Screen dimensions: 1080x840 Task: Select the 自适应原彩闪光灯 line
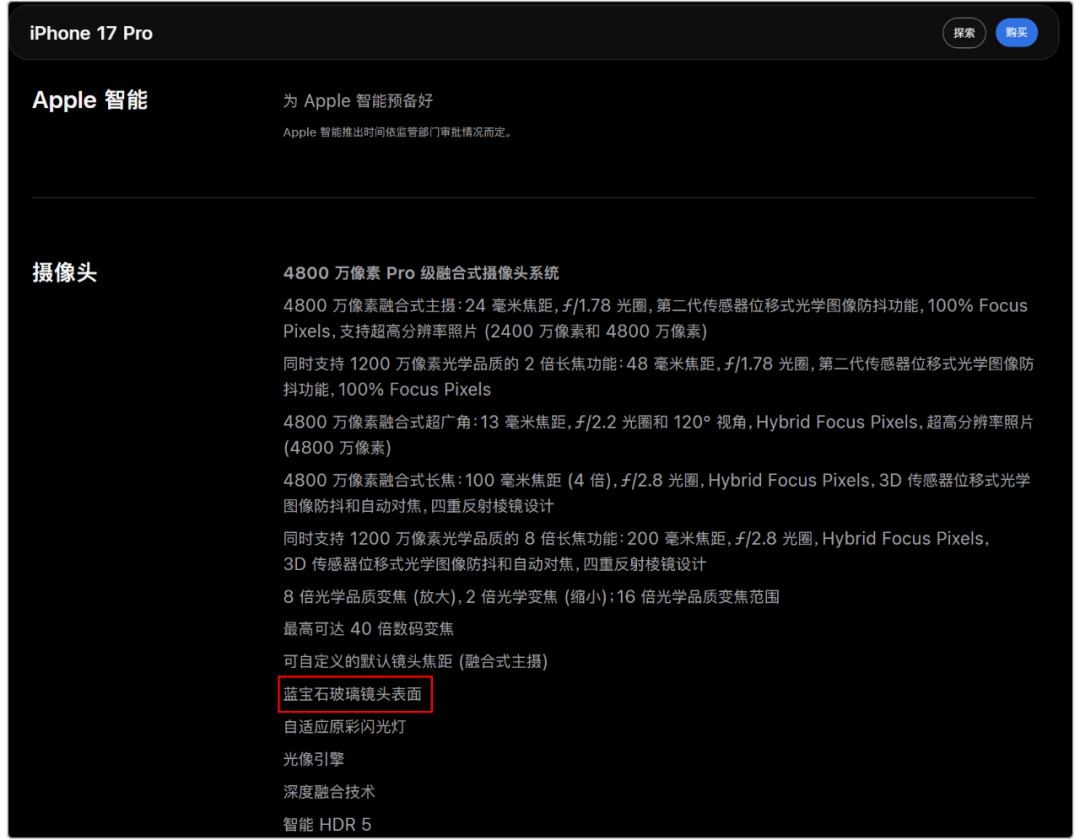(344, 727)
